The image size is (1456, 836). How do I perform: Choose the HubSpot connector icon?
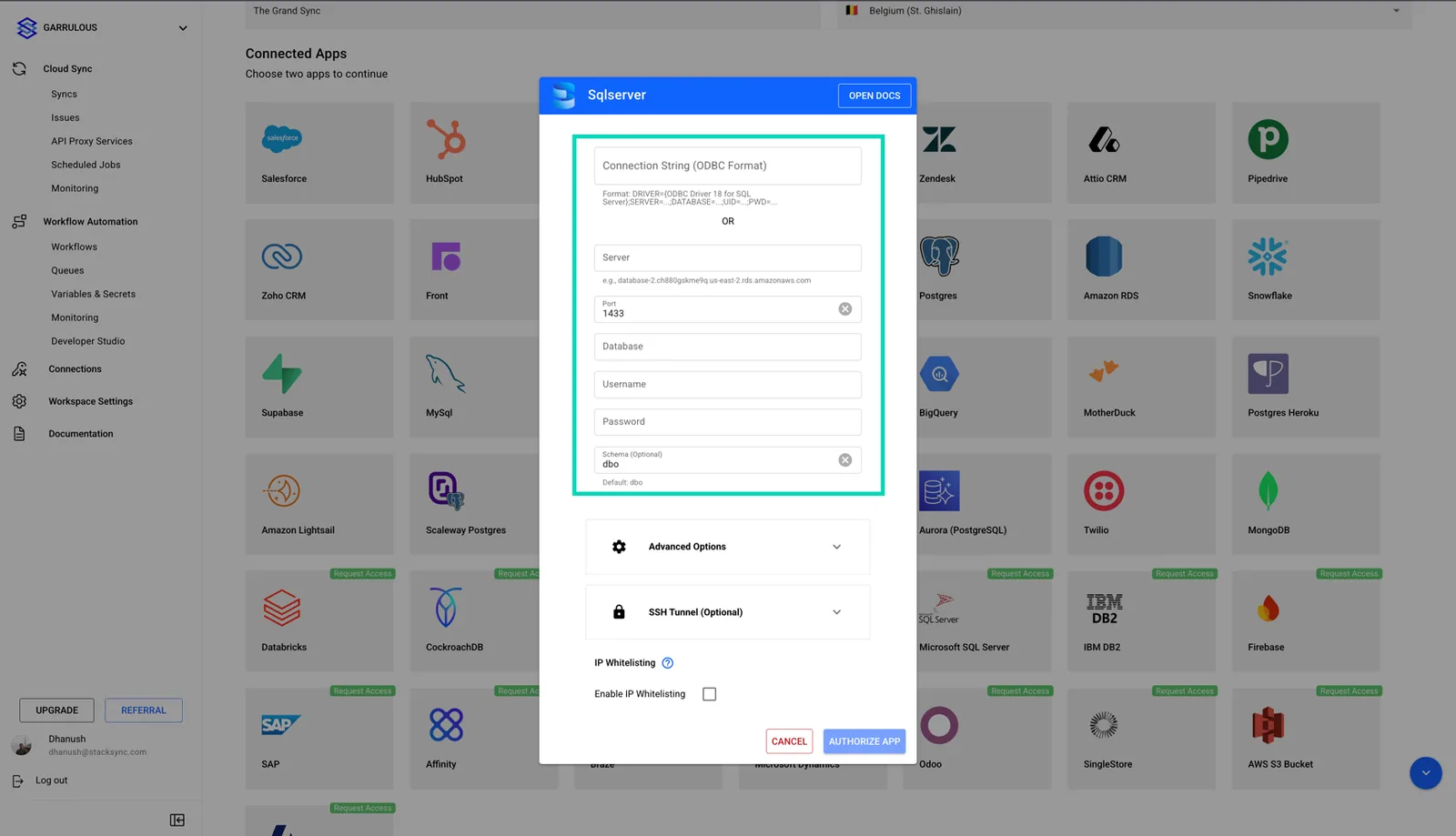click(446, 139)
